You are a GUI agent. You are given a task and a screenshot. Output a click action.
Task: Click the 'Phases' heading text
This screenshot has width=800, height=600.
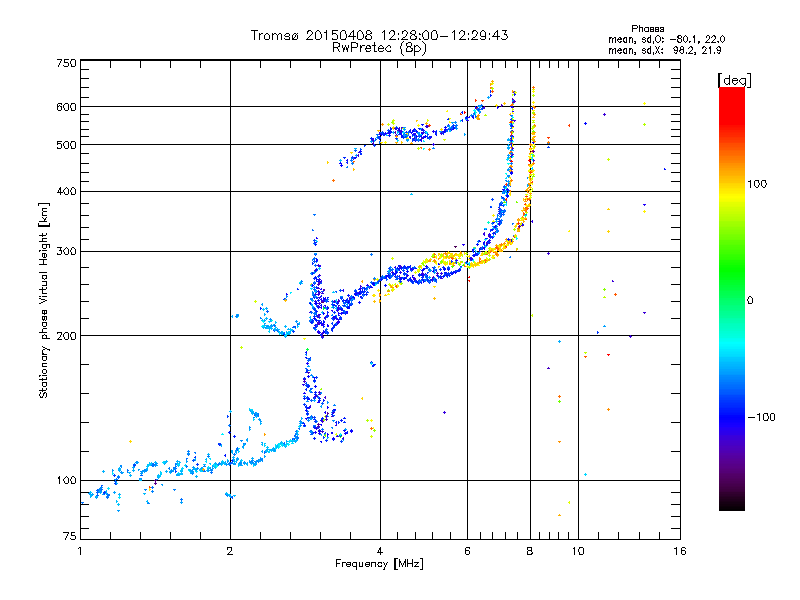[647, 29]
